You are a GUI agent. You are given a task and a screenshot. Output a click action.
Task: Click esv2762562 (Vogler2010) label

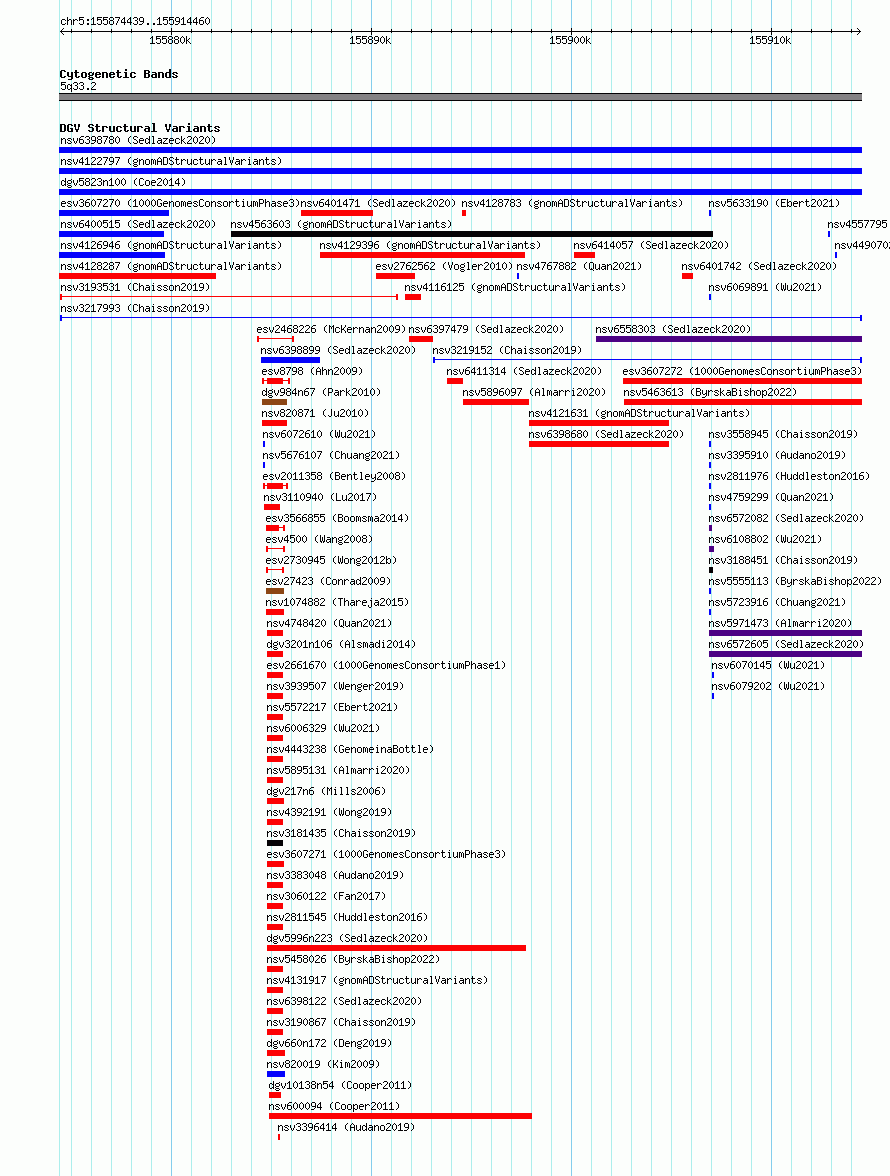[x=445, y=266]
